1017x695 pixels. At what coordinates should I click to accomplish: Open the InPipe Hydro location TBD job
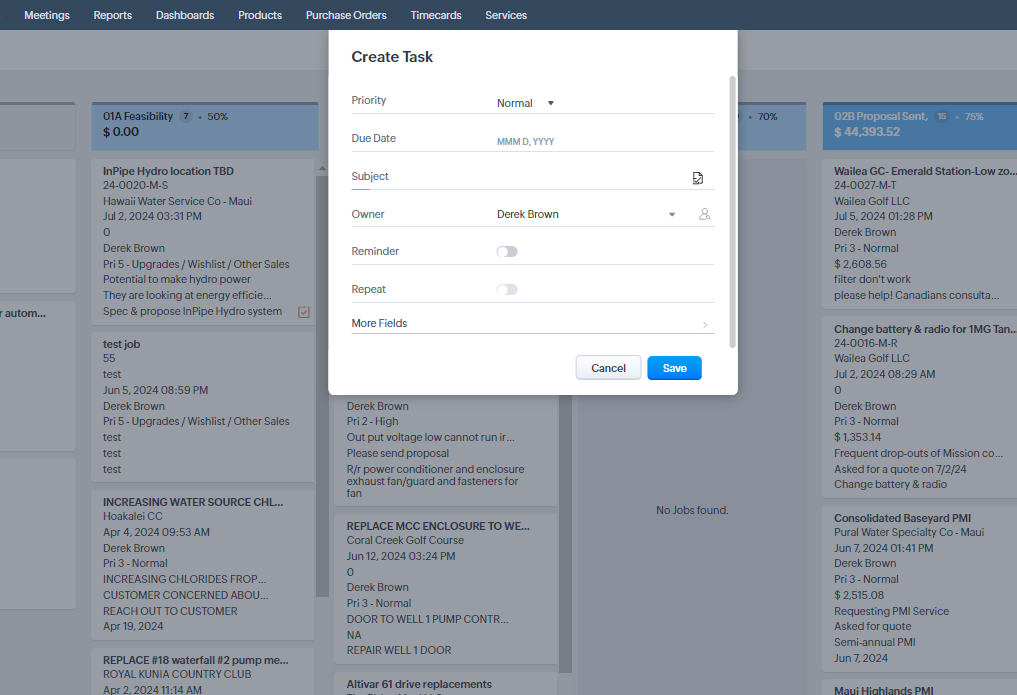point(169,171)
